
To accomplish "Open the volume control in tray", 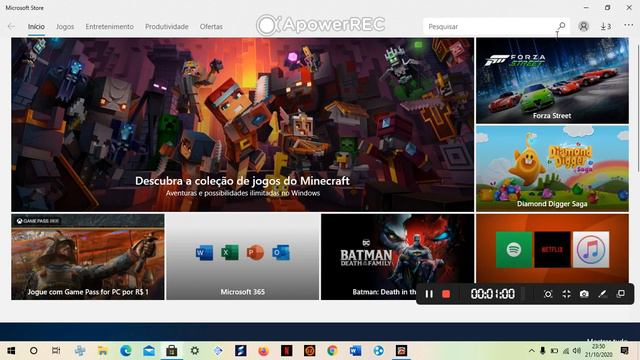I will (576, 351).
